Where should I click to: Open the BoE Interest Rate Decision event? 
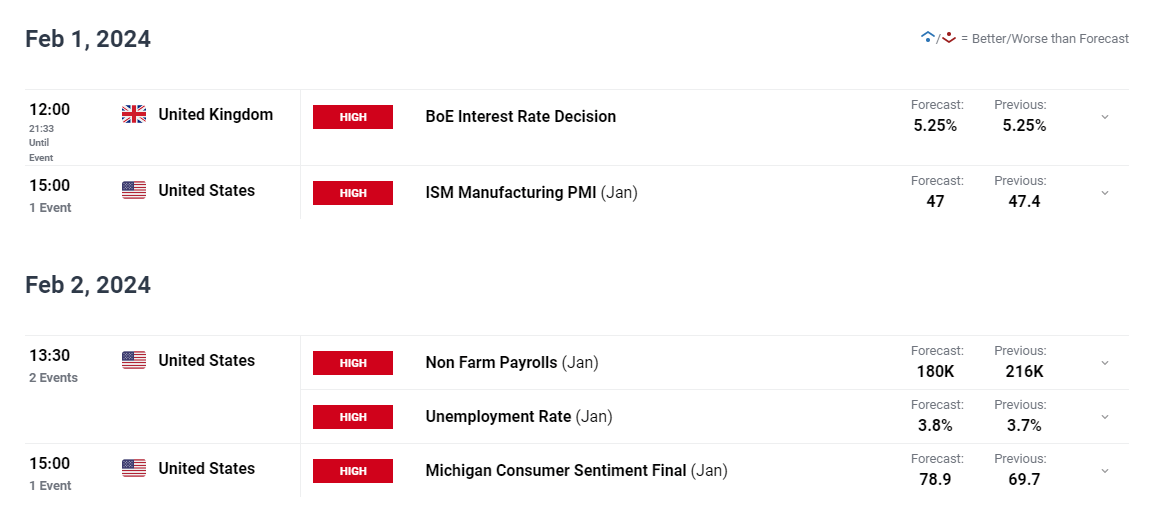(521, 117)
